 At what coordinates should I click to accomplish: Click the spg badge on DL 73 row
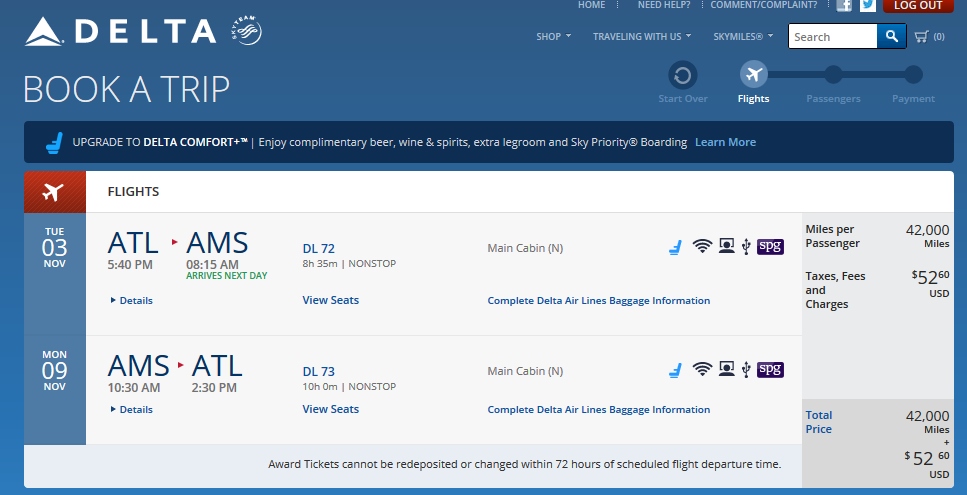[770, 369]
